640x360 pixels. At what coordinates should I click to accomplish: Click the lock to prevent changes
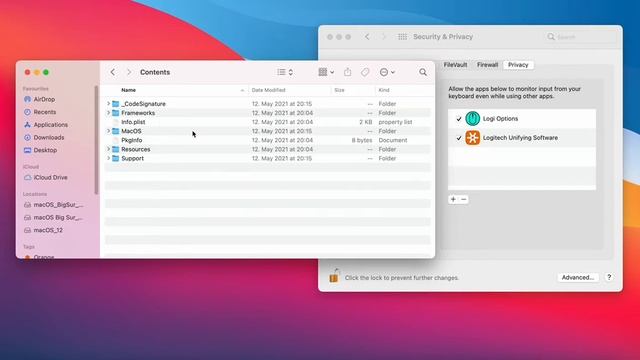pos(334,276)
